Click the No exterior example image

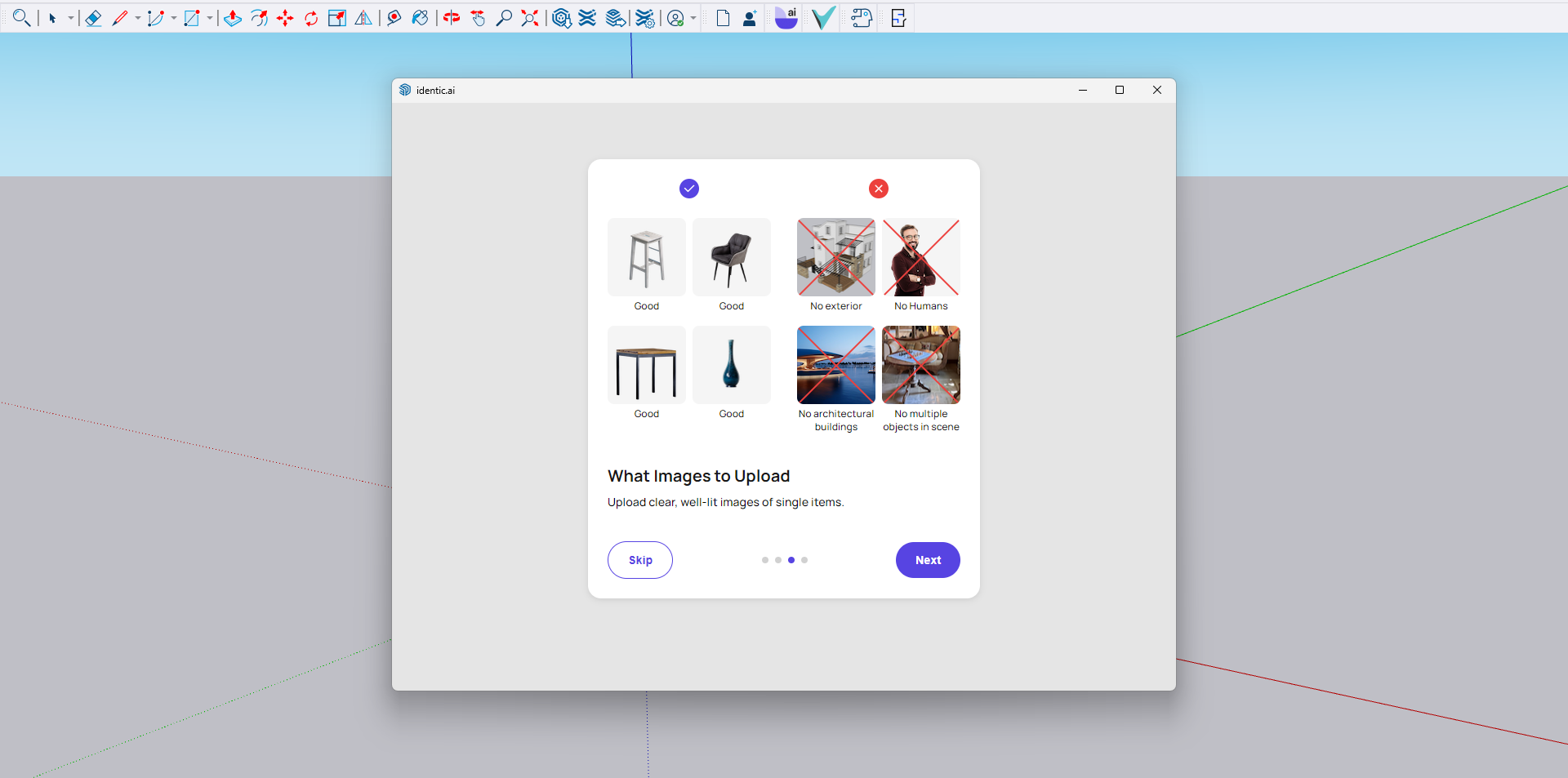tap(836, 257)
